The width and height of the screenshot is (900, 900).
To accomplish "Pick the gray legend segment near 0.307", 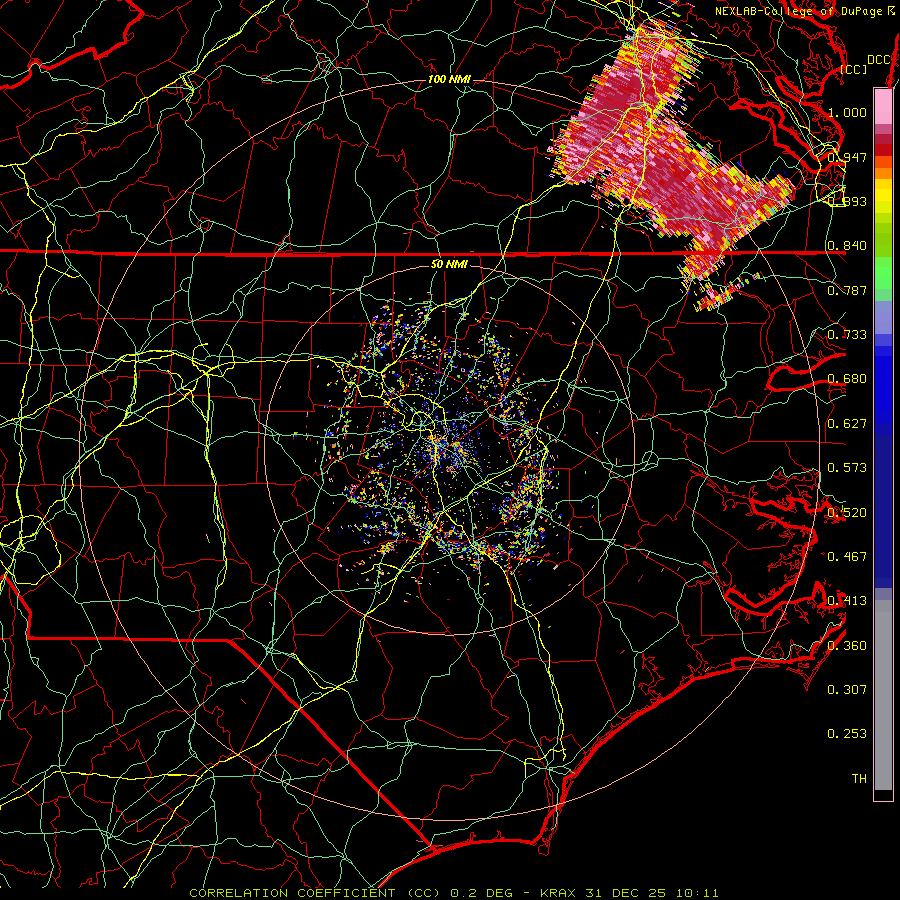I will (883, 695).
